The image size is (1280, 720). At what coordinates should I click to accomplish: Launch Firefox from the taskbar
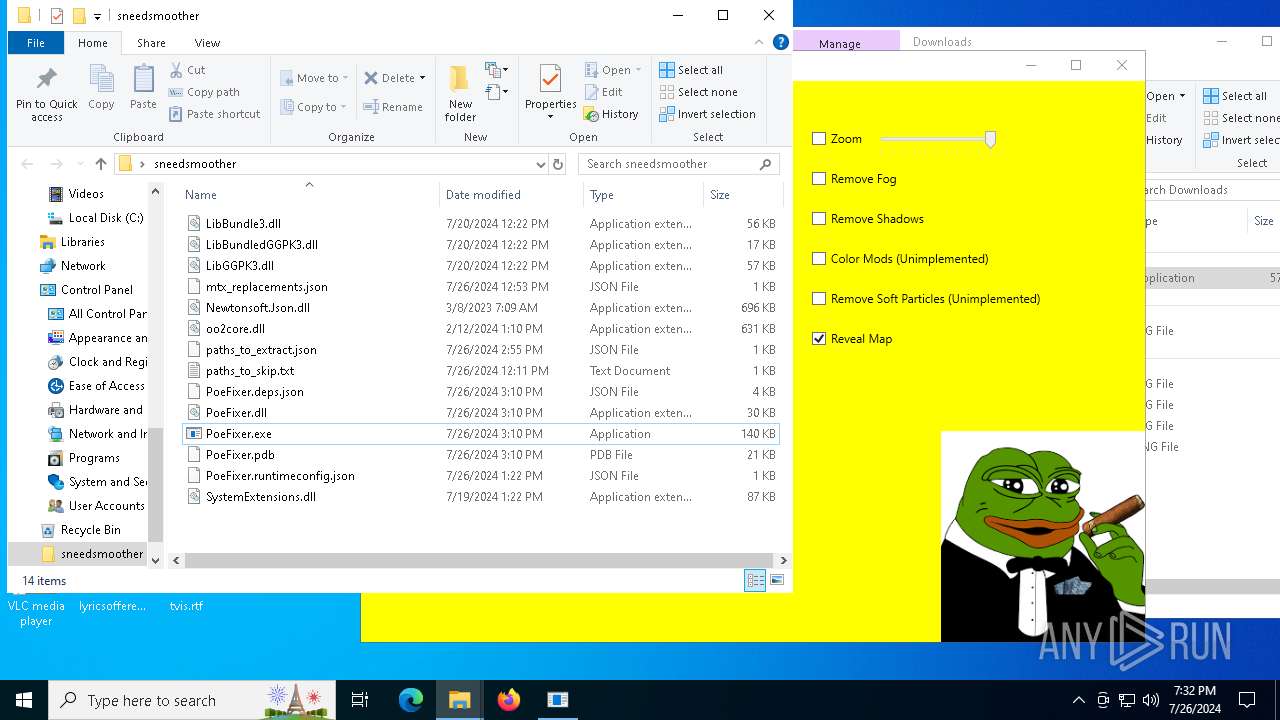point(509,700)
